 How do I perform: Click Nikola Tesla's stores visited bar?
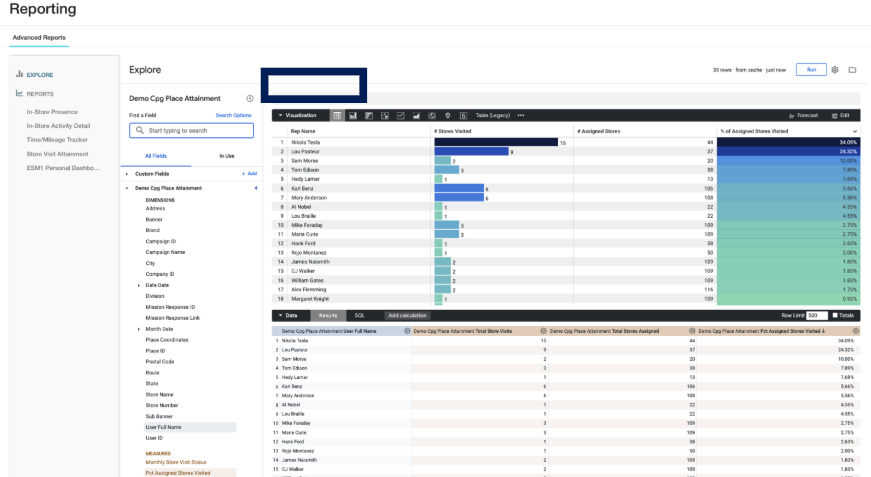pyautogui.click(x=496, y=142)
